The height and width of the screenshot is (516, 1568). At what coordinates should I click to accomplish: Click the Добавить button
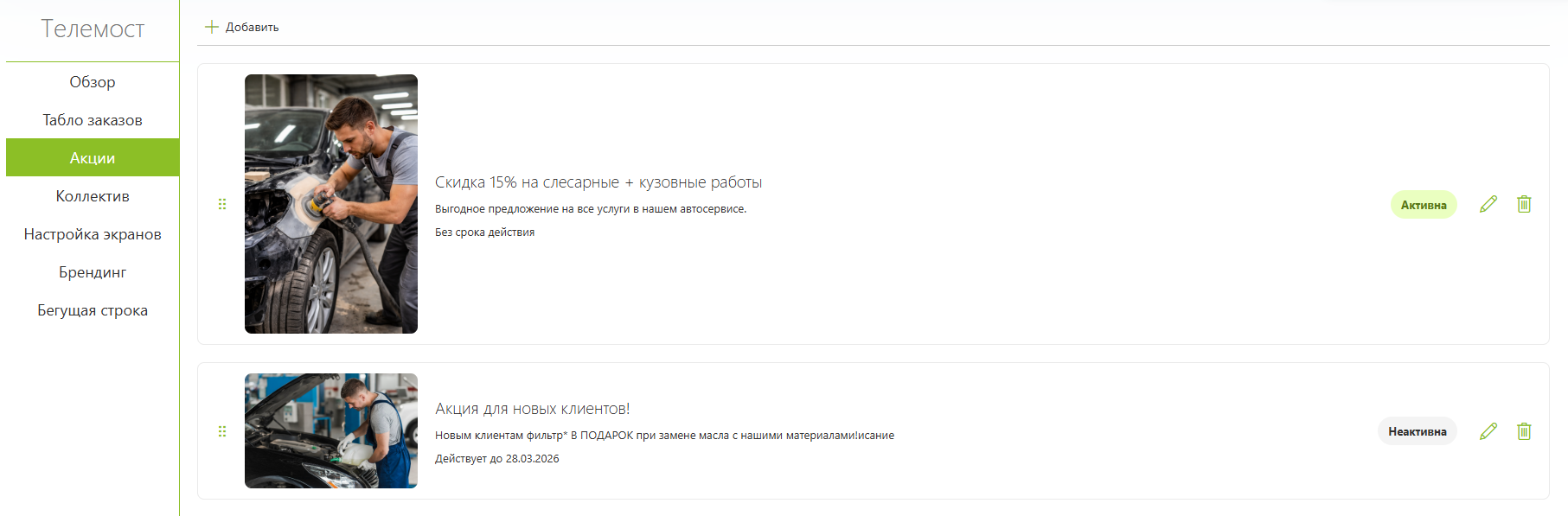[241, 27]
